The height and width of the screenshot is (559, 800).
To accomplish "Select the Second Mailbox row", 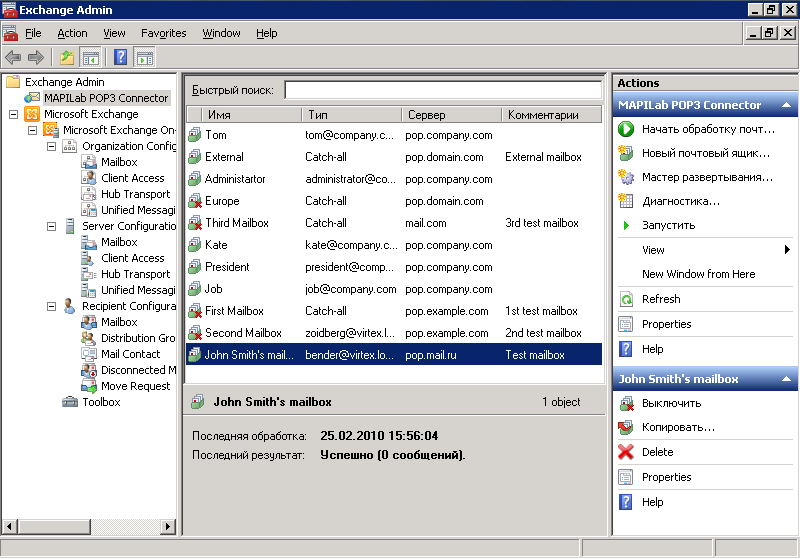I will pos(394,333).
